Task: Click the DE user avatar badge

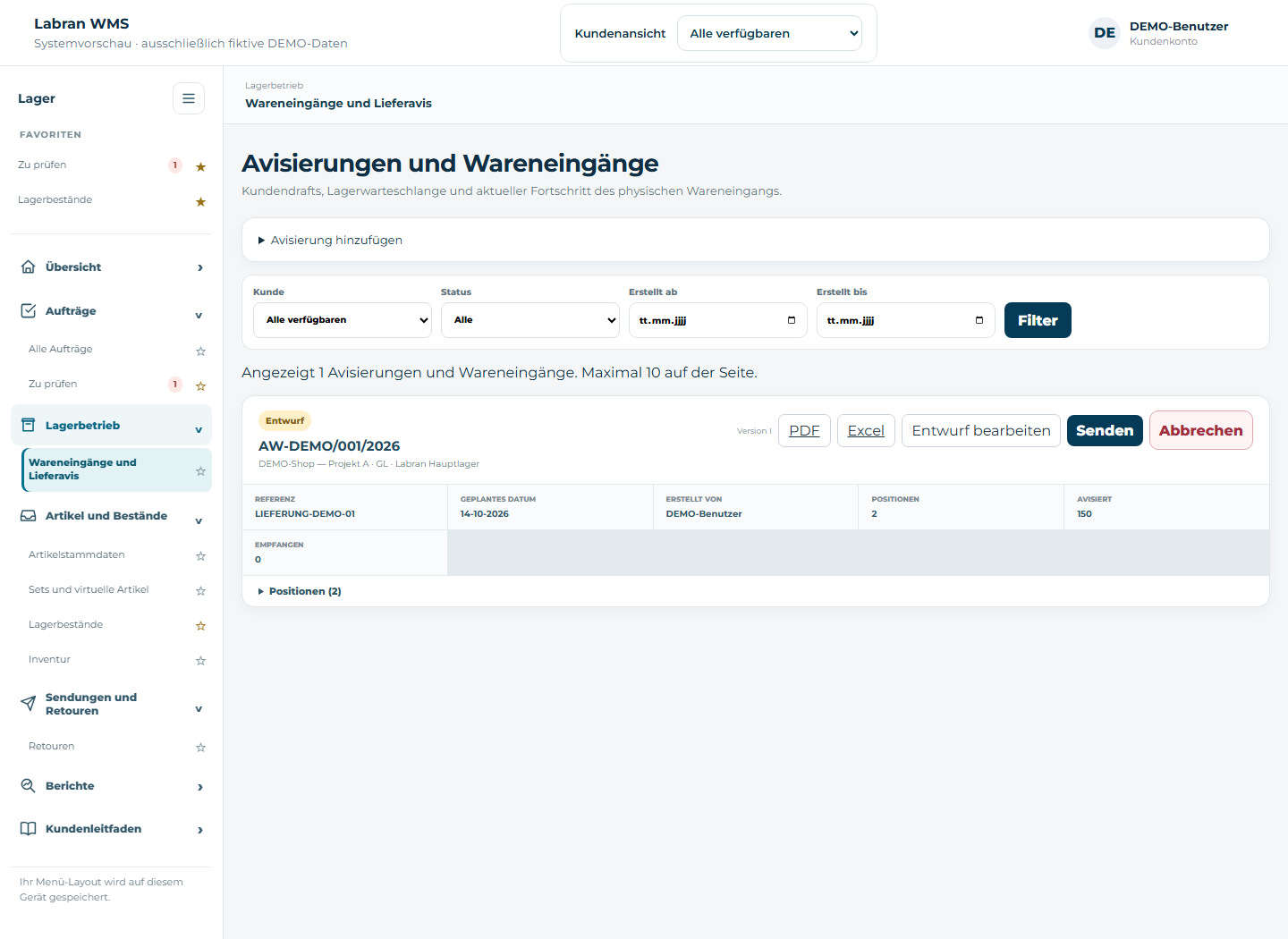Action: coord(1105,33)
